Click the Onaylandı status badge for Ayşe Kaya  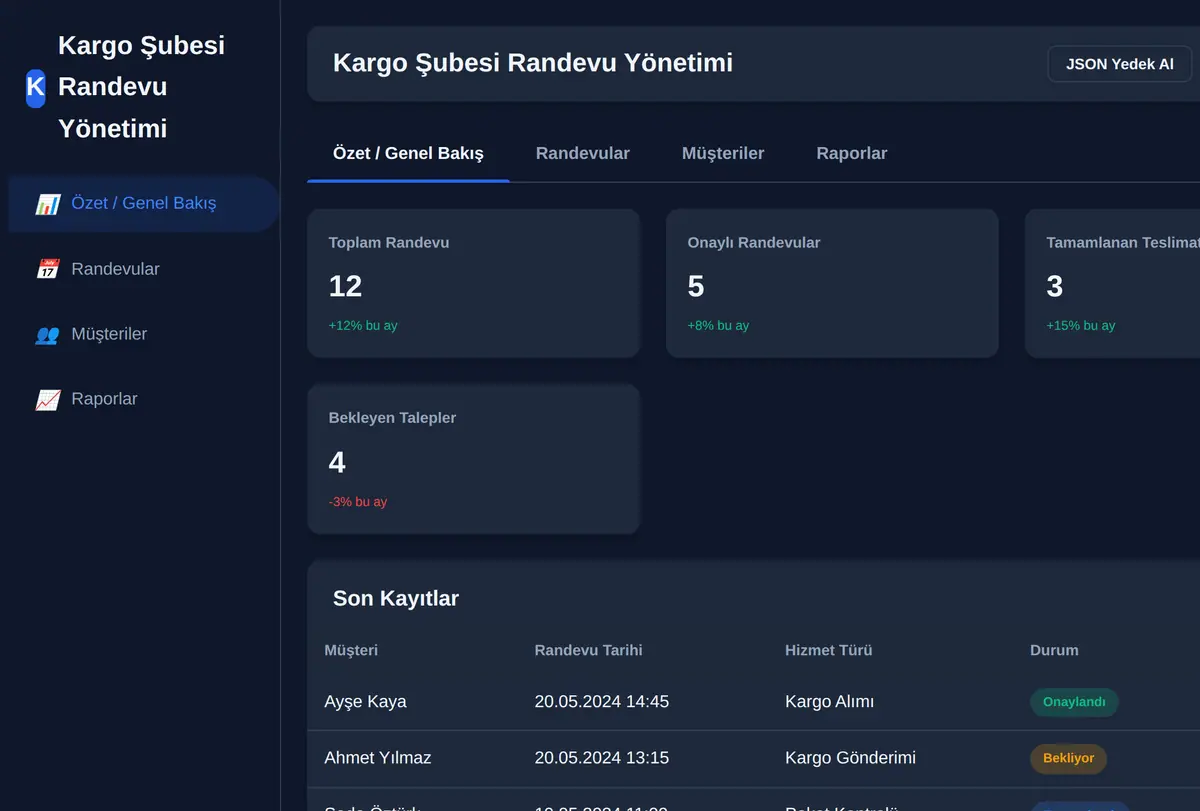tap(1074, 702)
